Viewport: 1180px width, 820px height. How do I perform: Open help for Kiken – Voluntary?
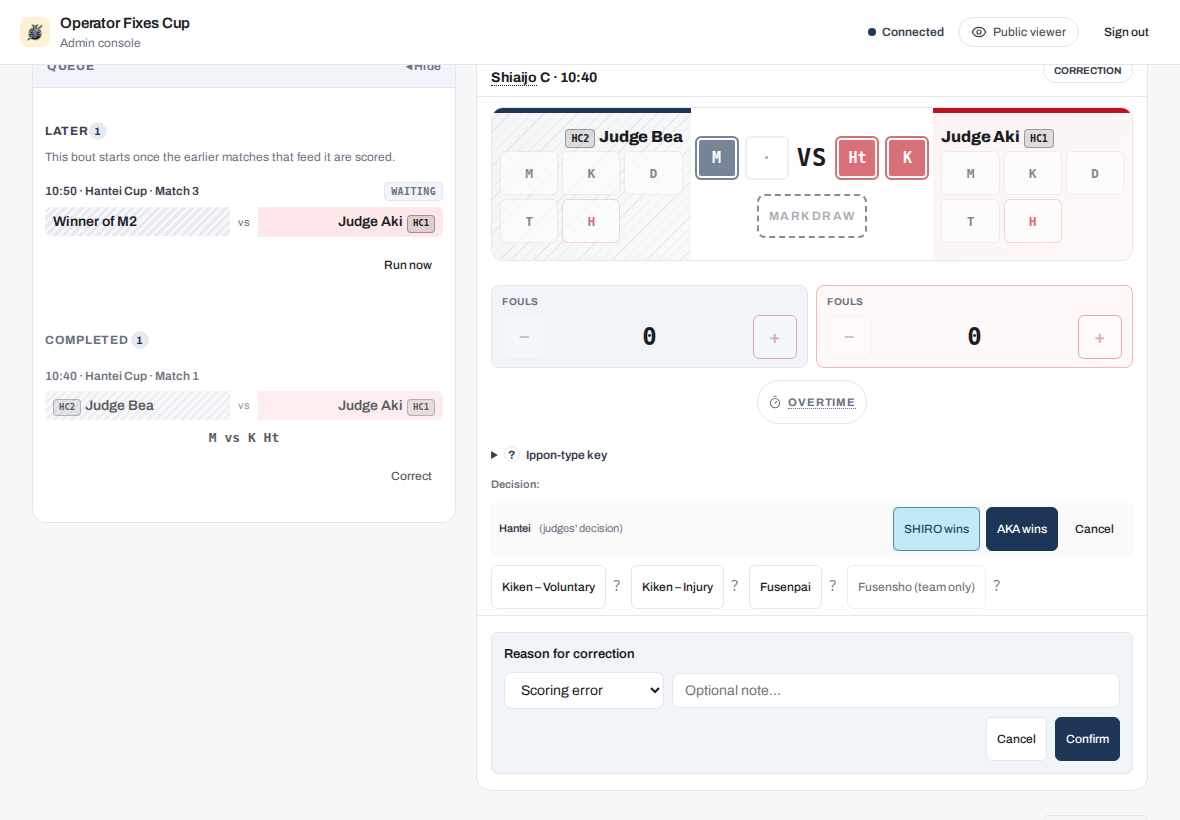tap(616, 586)
